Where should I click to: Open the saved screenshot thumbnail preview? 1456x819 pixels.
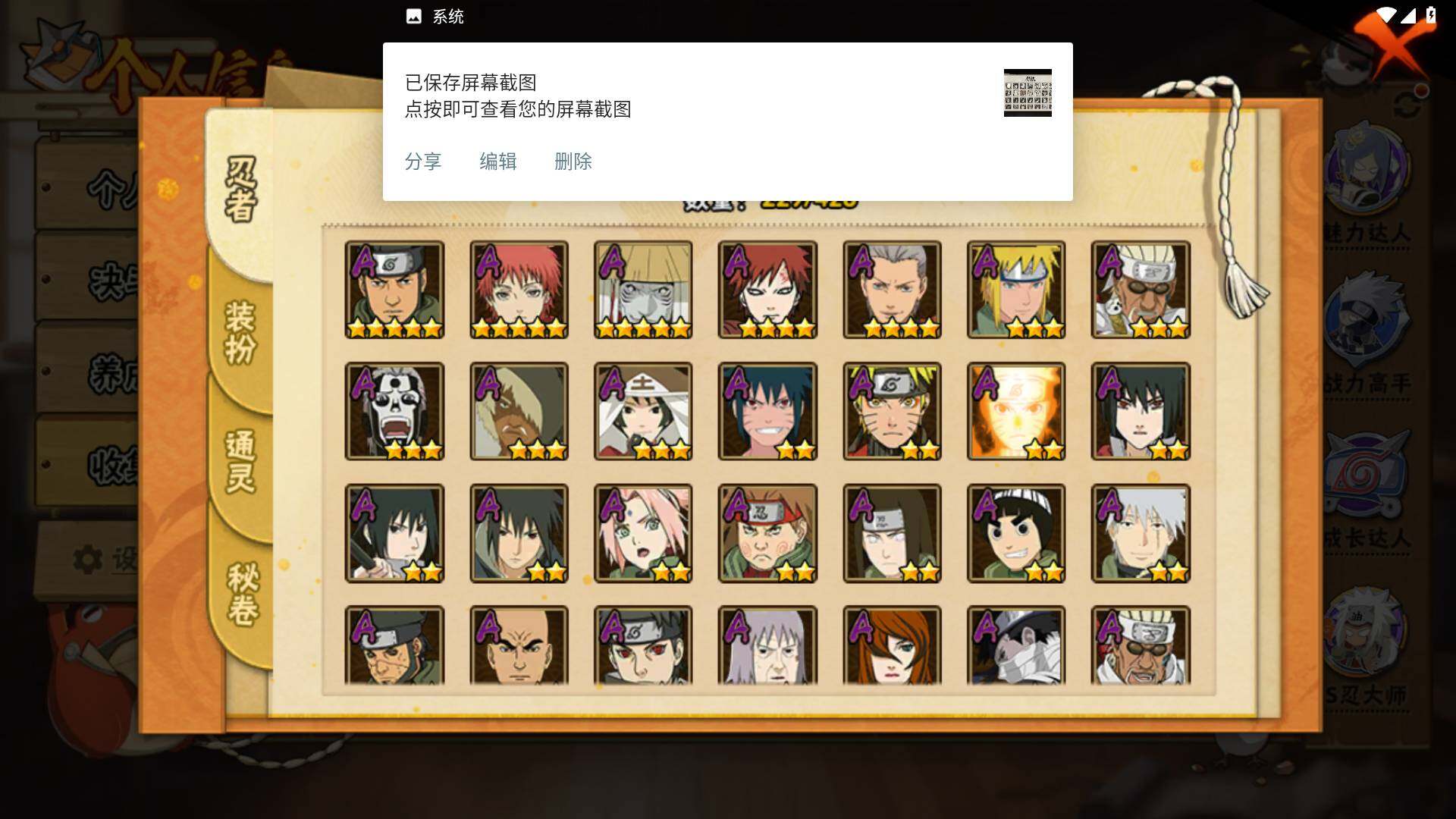pyautogui.click(x=1028, y=93)
